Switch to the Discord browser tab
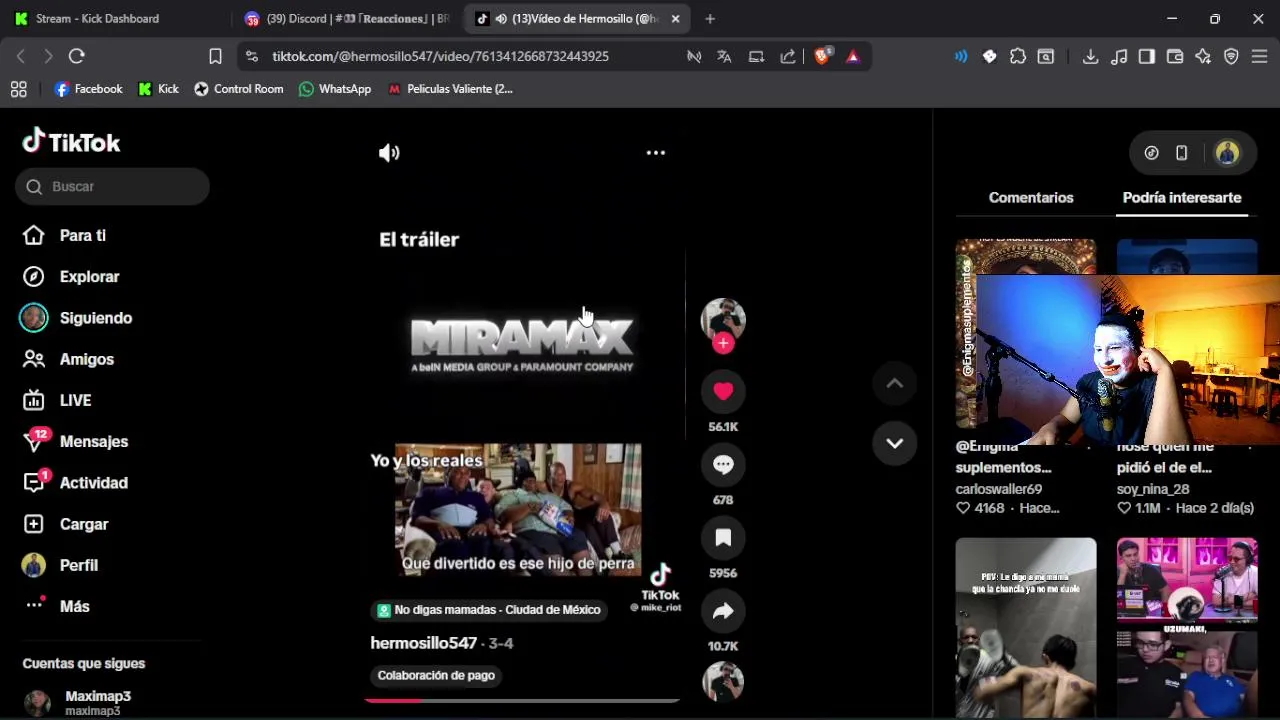This screenshot has height=720, width=1280. point(346,19)
